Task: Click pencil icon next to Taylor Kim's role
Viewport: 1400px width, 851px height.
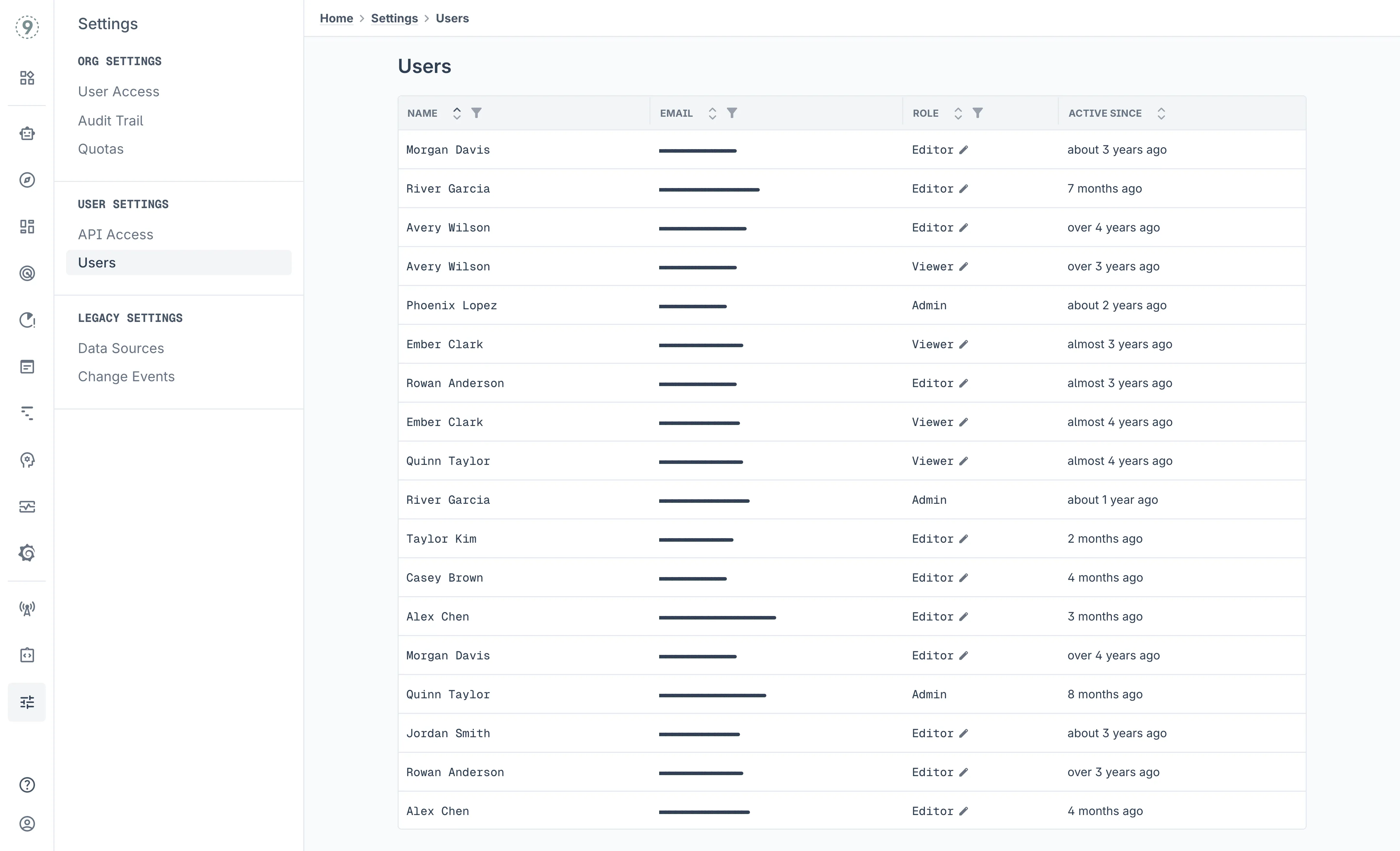Action: click(x=963, y=539)
